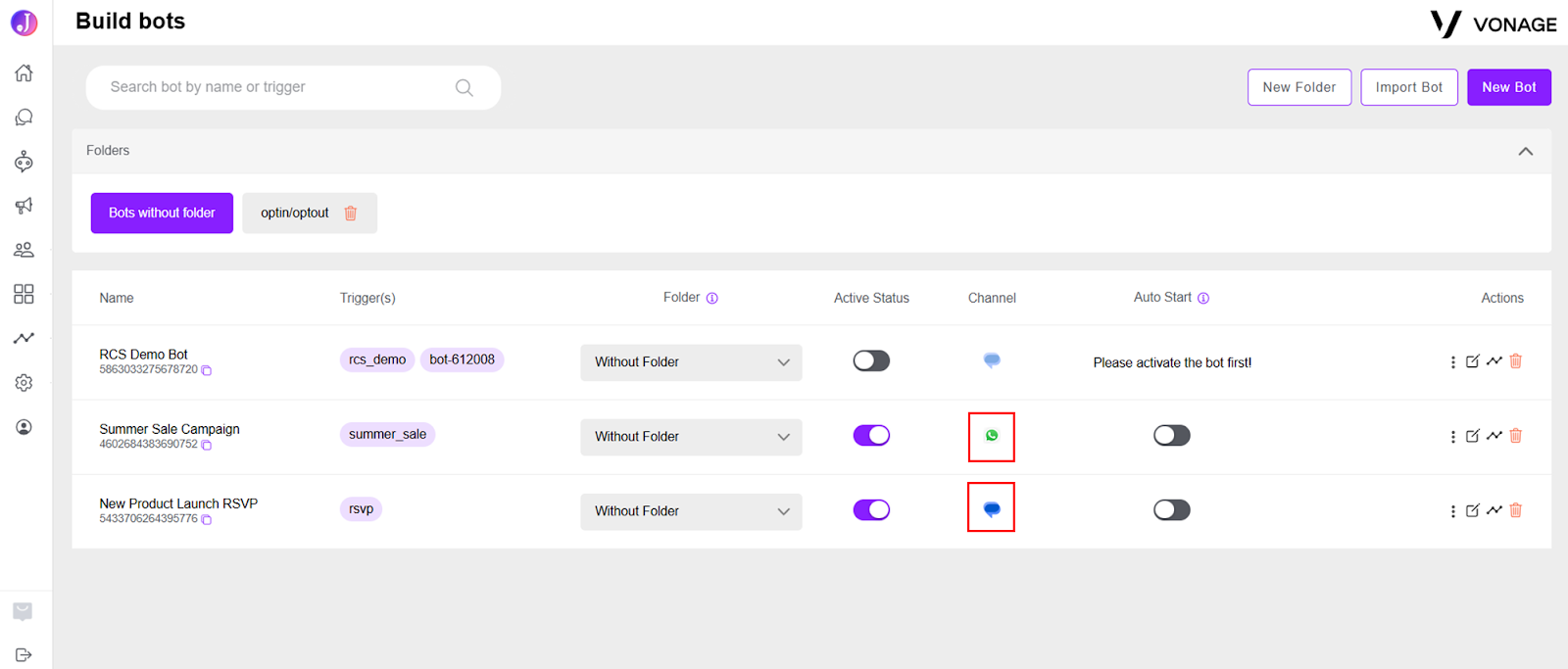Open the folder dropdown for Summer Sale Campaign
The image size is (1568, 669).
(x=691, y=437)
